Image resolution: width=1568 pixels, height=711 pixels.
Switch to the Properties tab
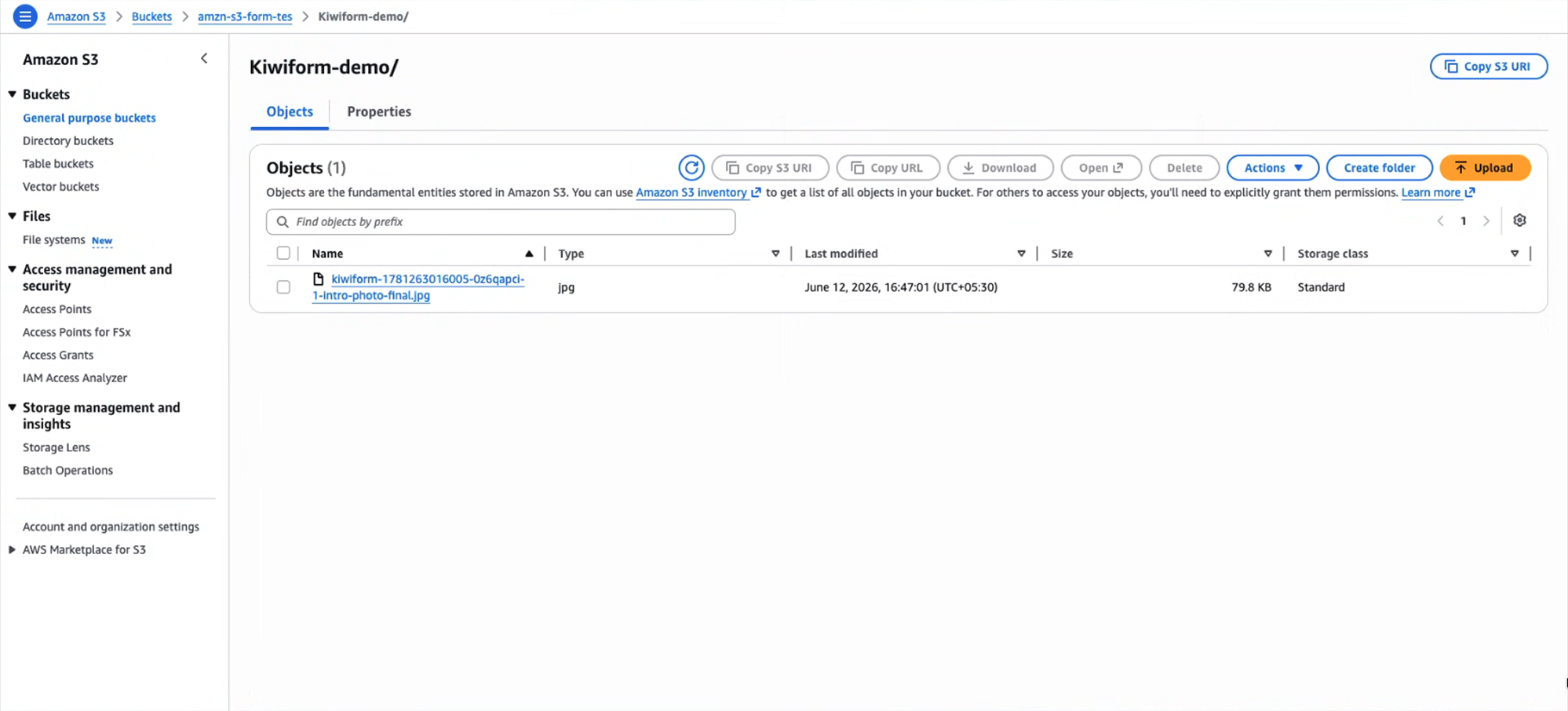379,111
